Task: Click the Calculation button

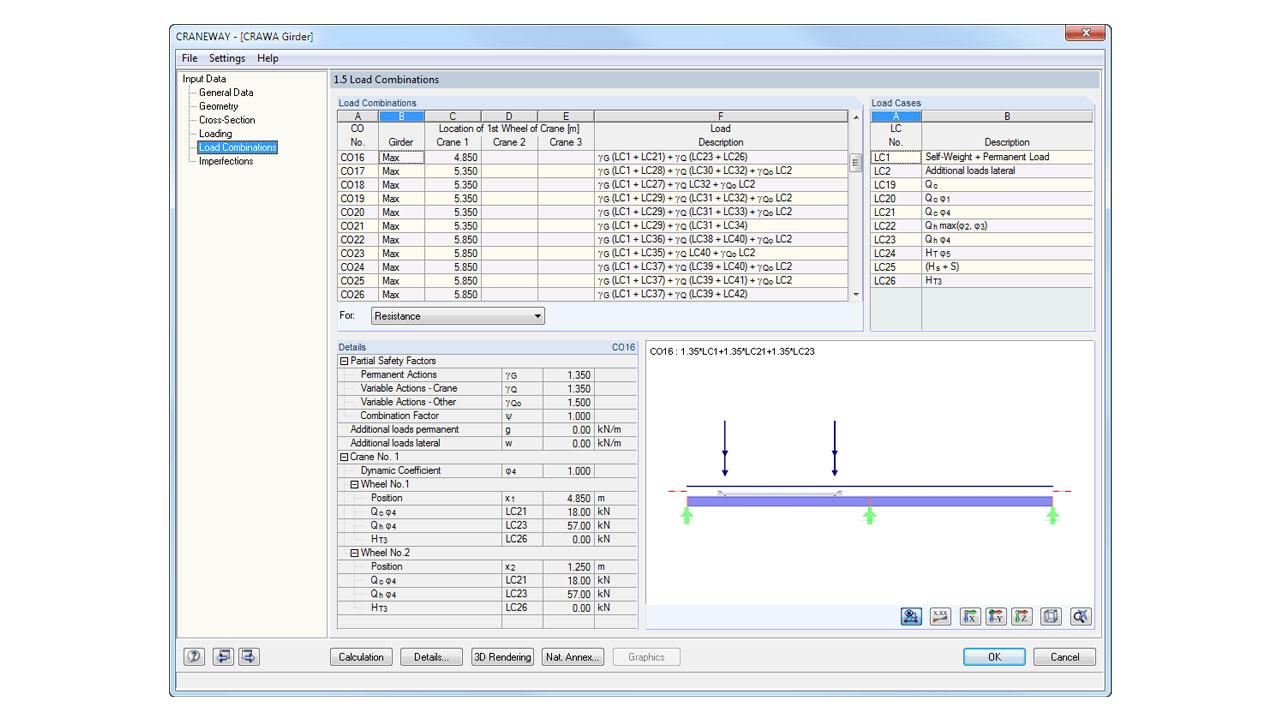Action: 361,657
